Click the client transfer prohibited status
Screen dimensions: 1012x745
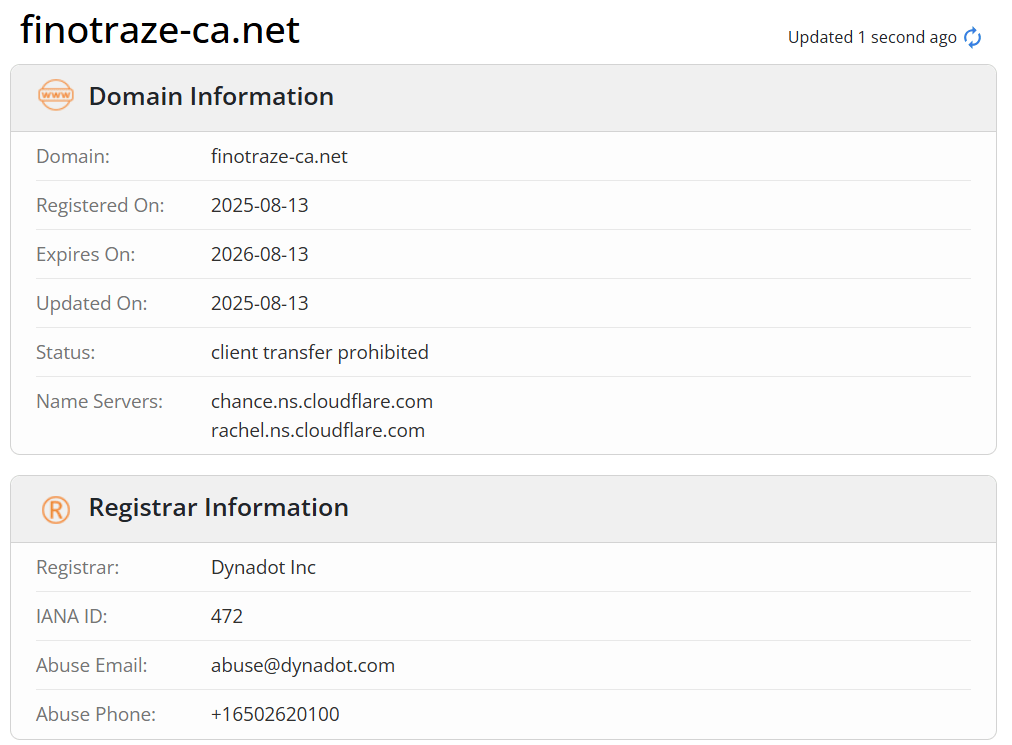coord(319,352)
